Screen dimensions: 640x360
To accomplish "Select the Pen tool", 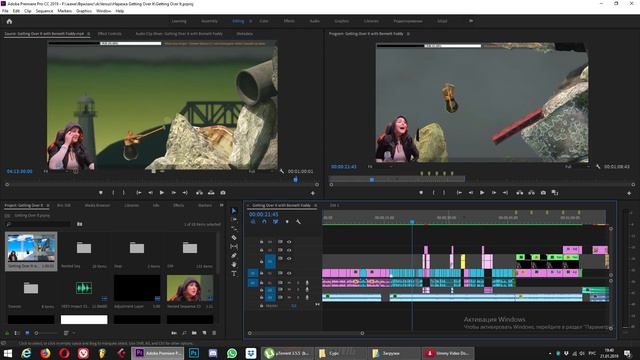I will click(234, 256).
